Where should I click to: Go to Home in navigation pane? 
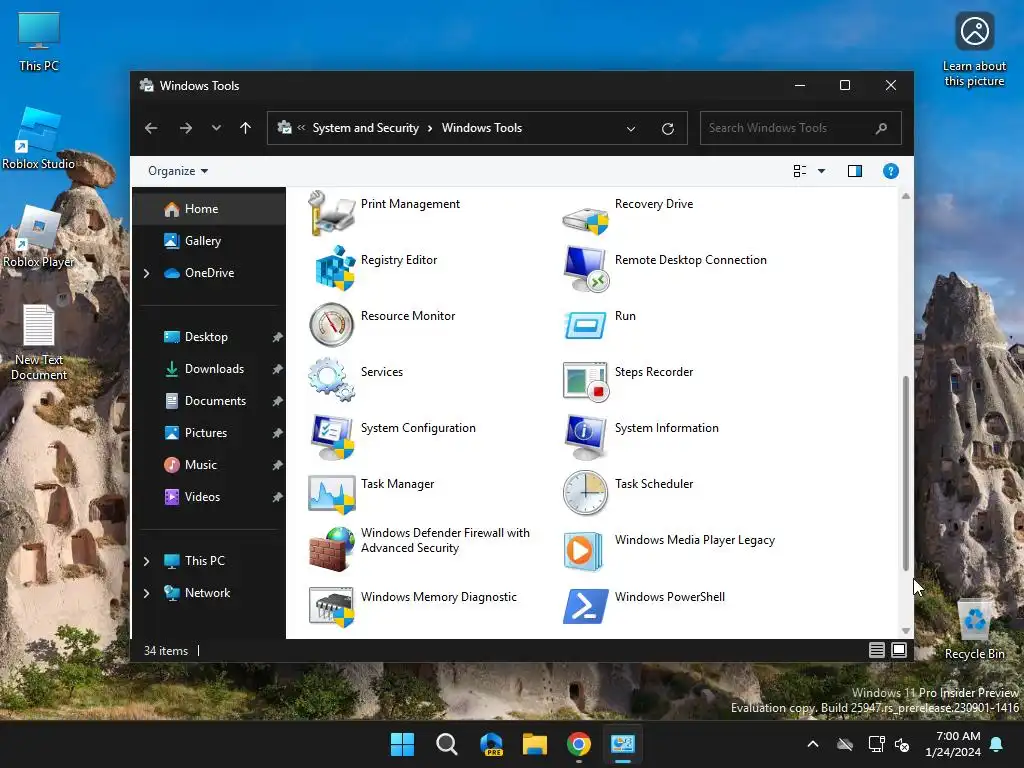(209, 209)
